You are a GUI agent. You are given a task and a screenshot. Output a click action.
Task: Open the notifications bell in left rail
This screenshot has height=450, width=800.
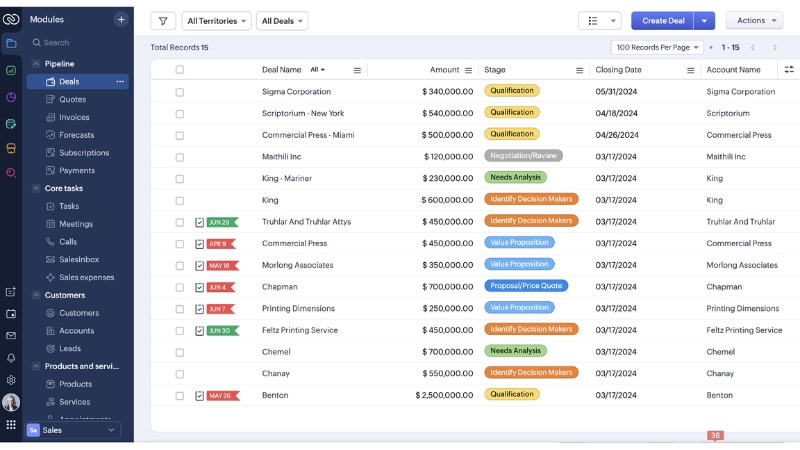click(x=11, y=357)
